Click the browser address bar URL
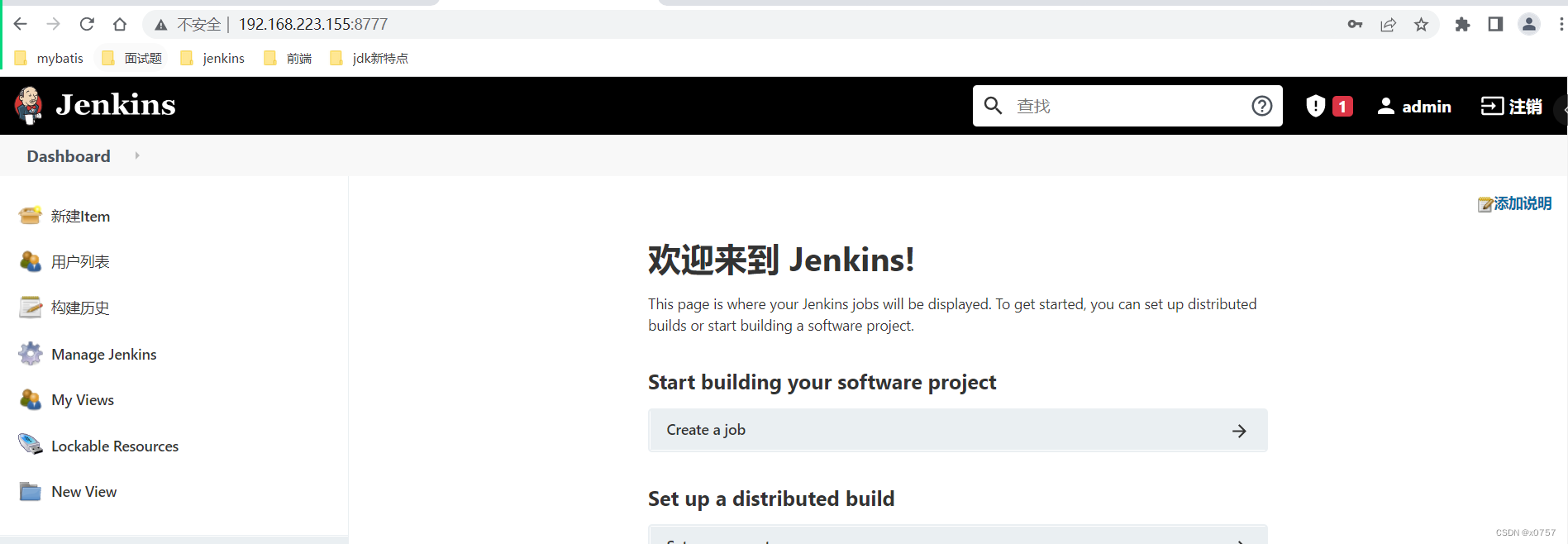This screenshot has height=544, width=1568. [313, 24]
